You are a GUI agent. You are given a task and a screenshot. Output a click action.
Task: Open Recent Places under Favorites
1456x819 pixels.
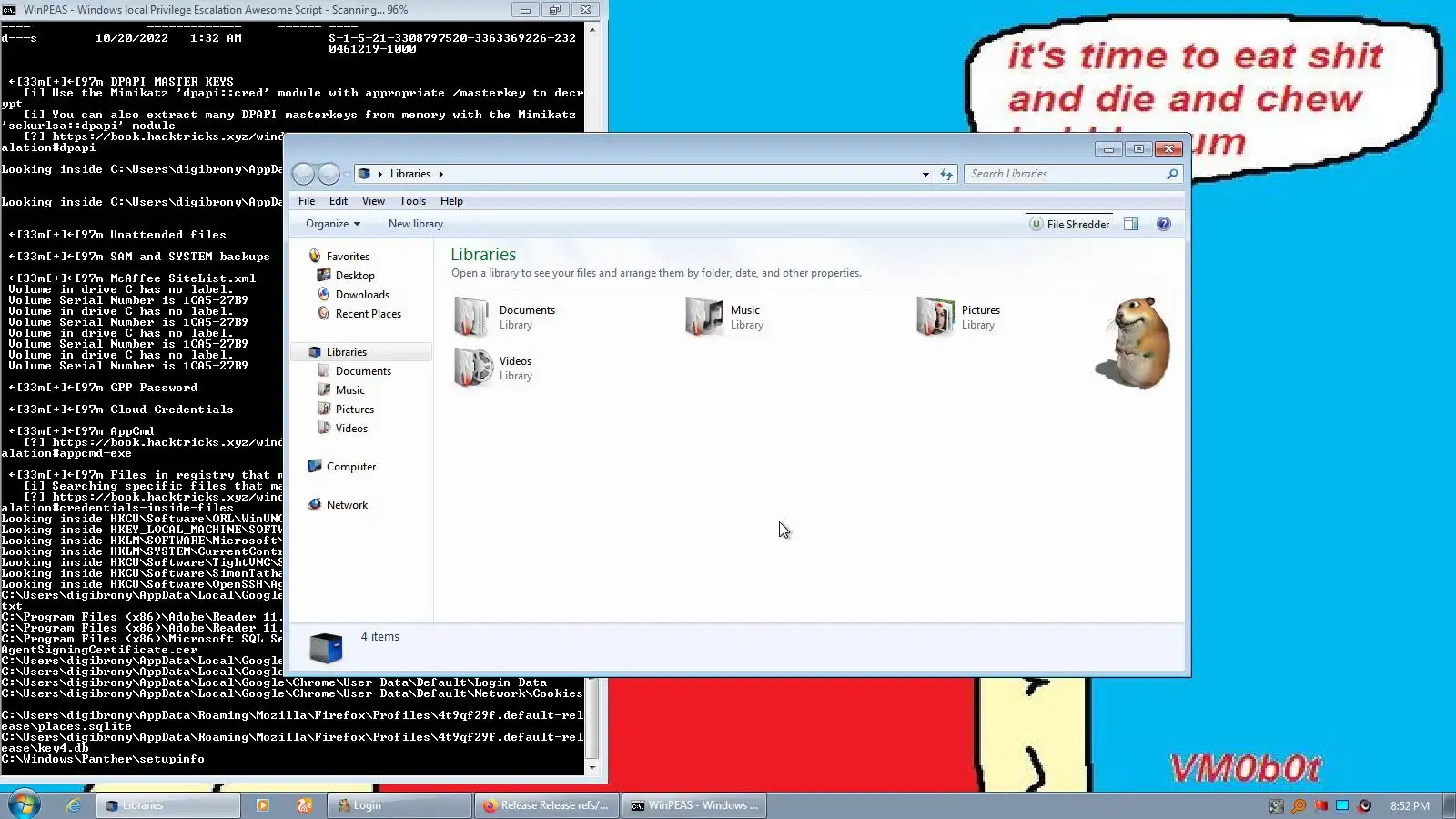click(x=368, y=314)
